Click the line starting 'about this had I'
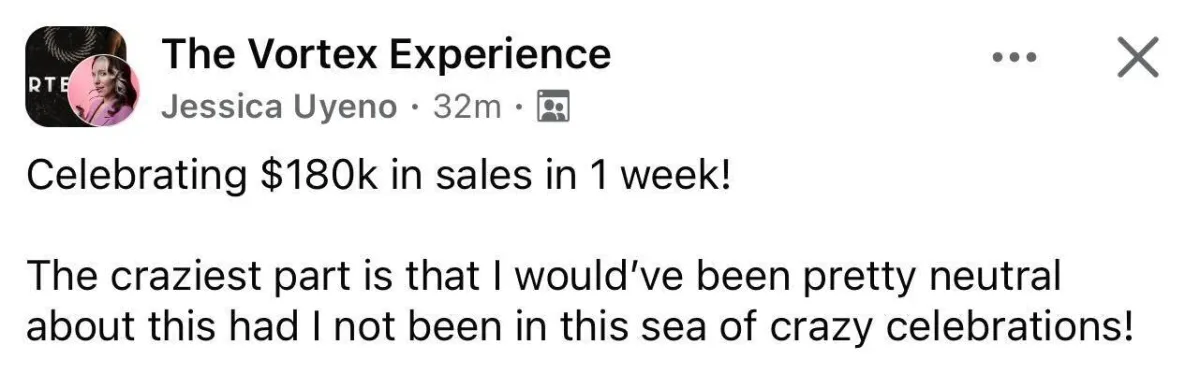1200x388 pixels. pos(581,328)
